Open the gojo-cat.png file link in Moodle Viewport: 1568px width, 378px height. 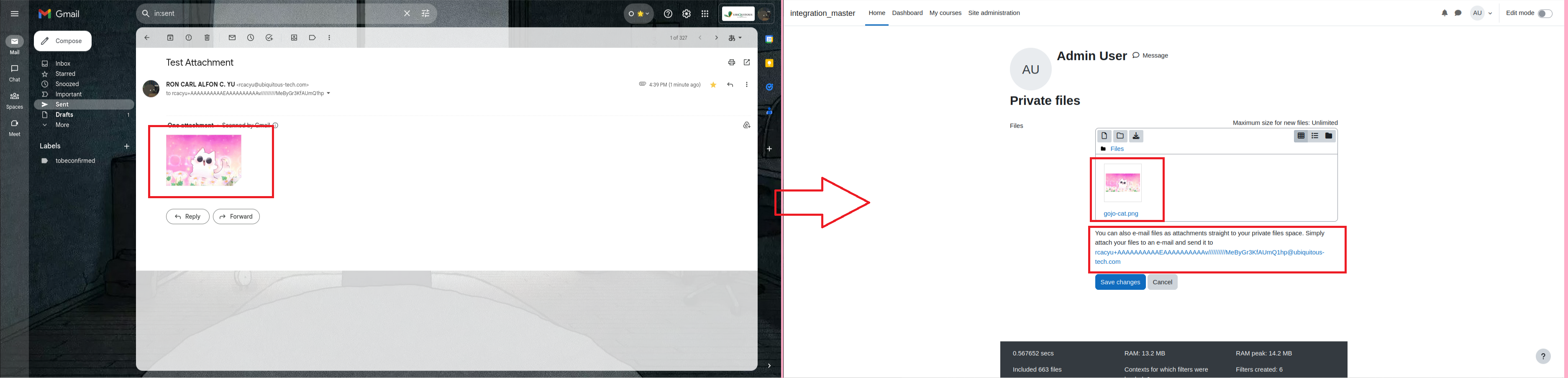click(1121, 214)
